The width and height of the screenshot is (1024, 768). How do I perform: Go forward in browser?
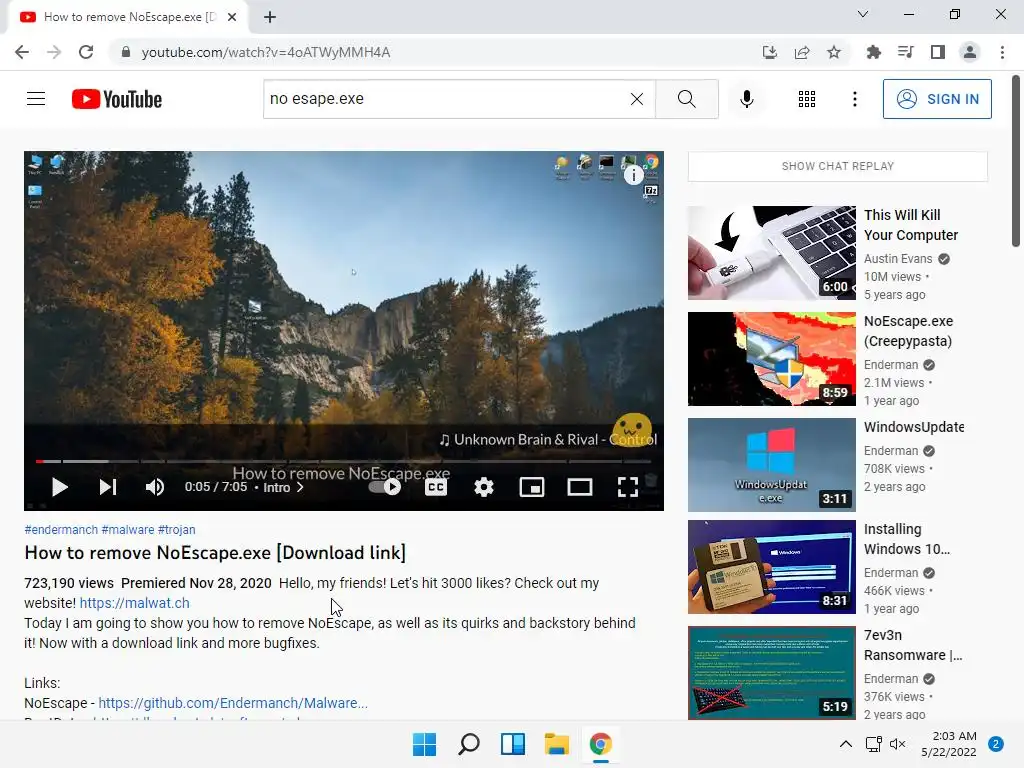(x=54, y=52)
